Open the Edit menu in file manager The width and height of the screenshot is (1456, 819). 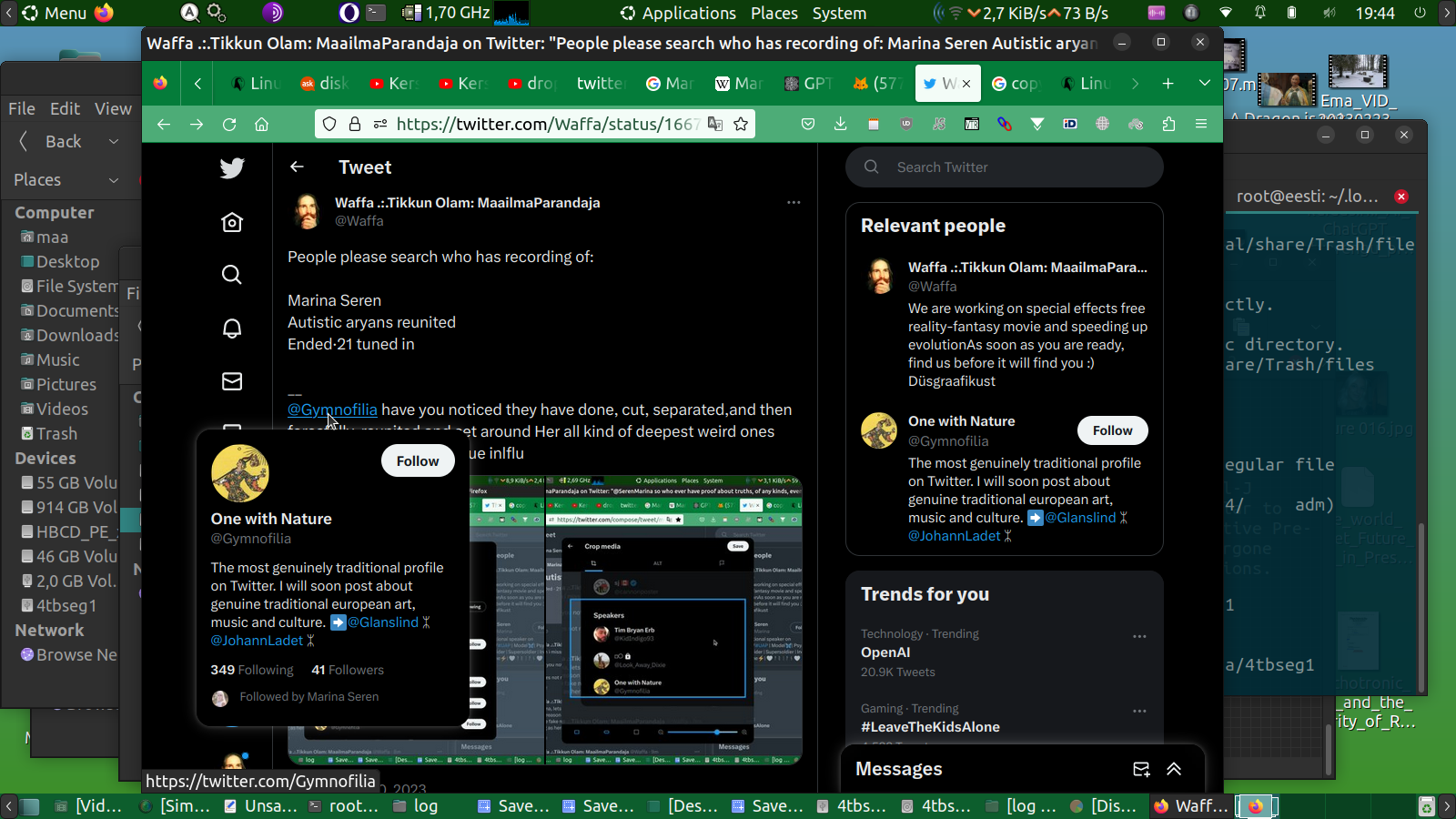(x=65, y=108)
